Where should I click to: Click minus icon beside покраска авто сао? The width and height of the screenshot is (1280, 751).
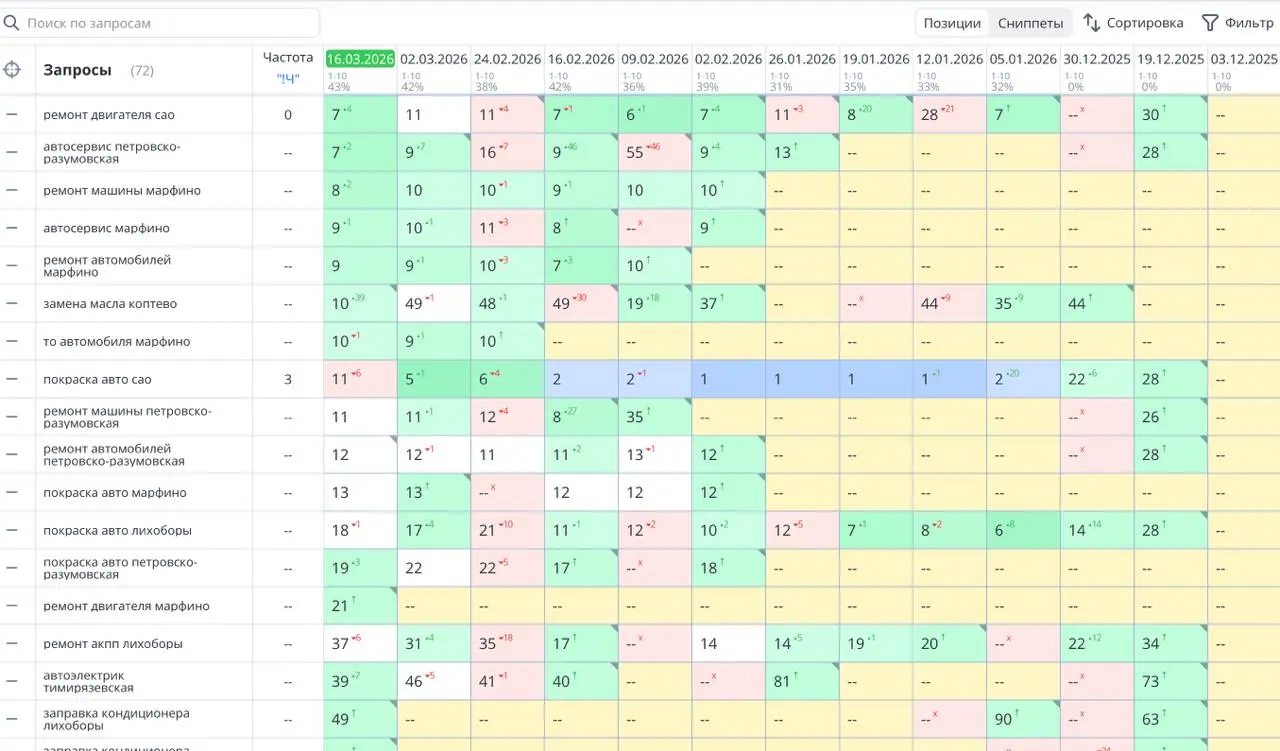pyautogui.click(x=12, y=380)
